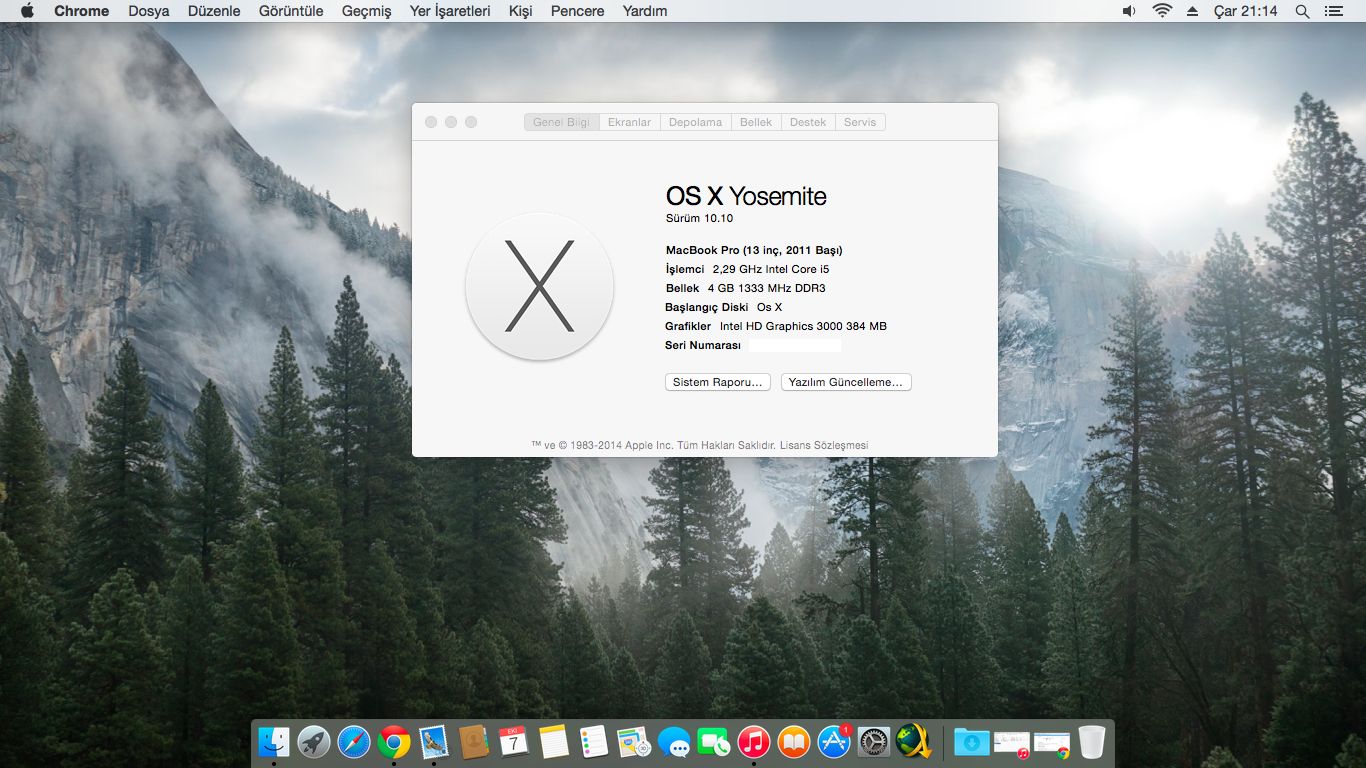Select the Genel Bilgi tab
This screenshot has height=768, width=1366.
(561, 122)
